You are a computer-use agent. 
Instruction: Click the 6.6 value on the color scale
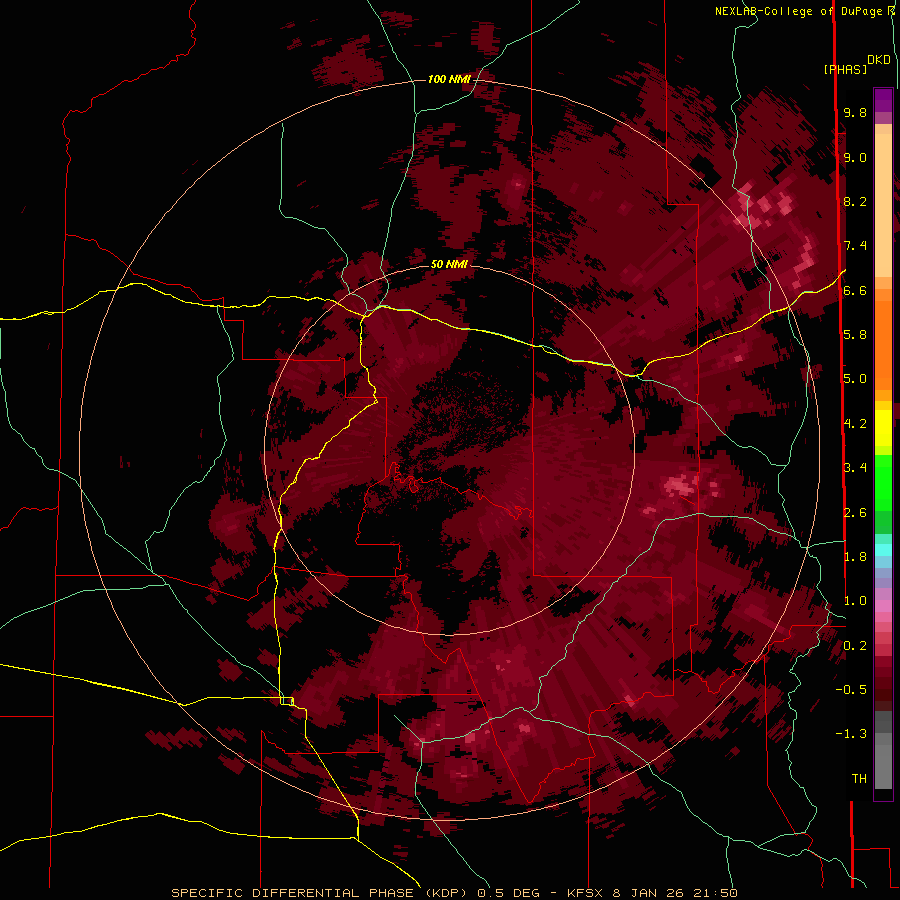point(855,290)
